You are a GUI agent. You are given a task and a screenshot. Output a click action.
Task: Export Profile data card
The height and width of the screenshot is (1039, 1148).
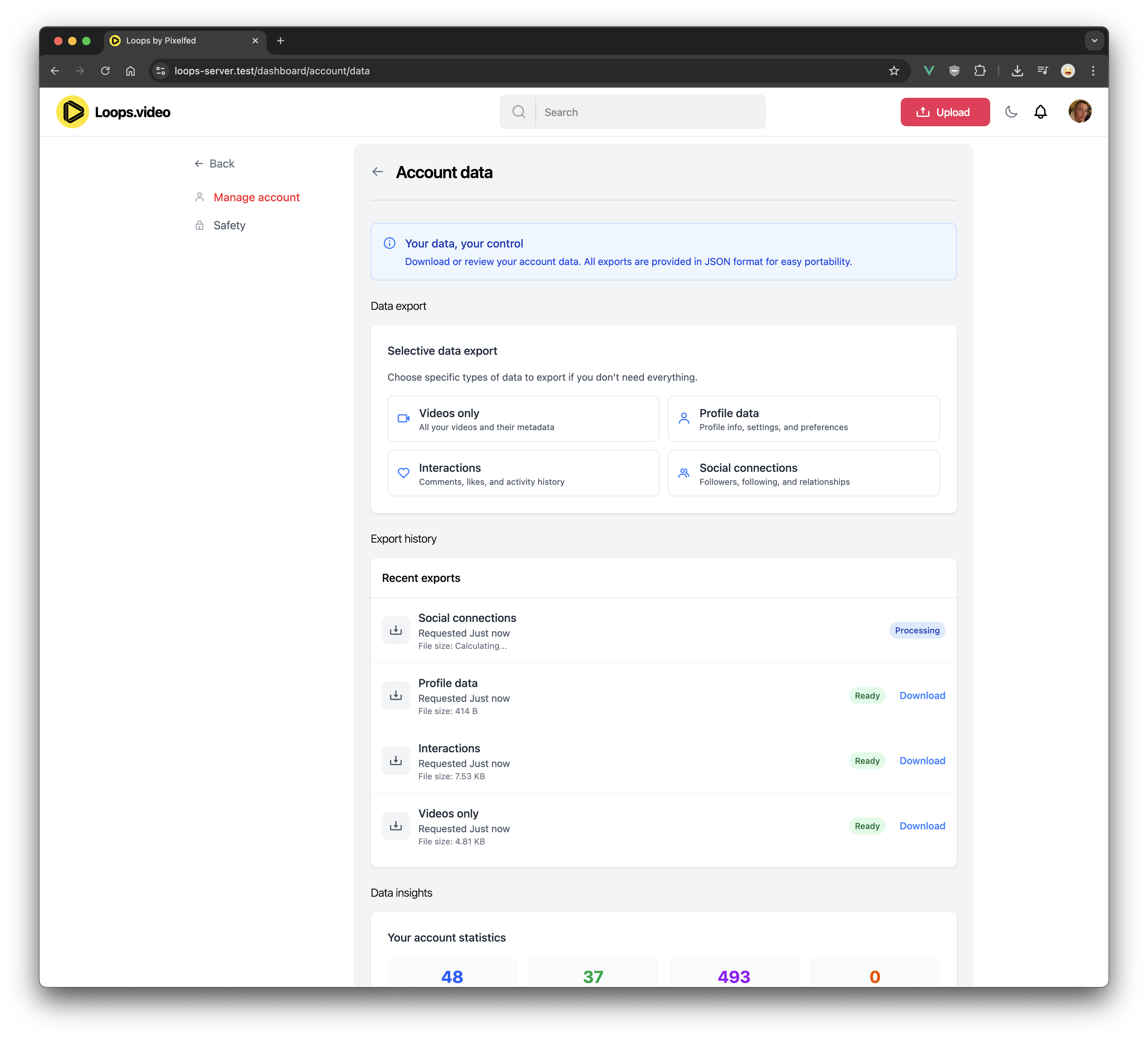tap(803, 419)
